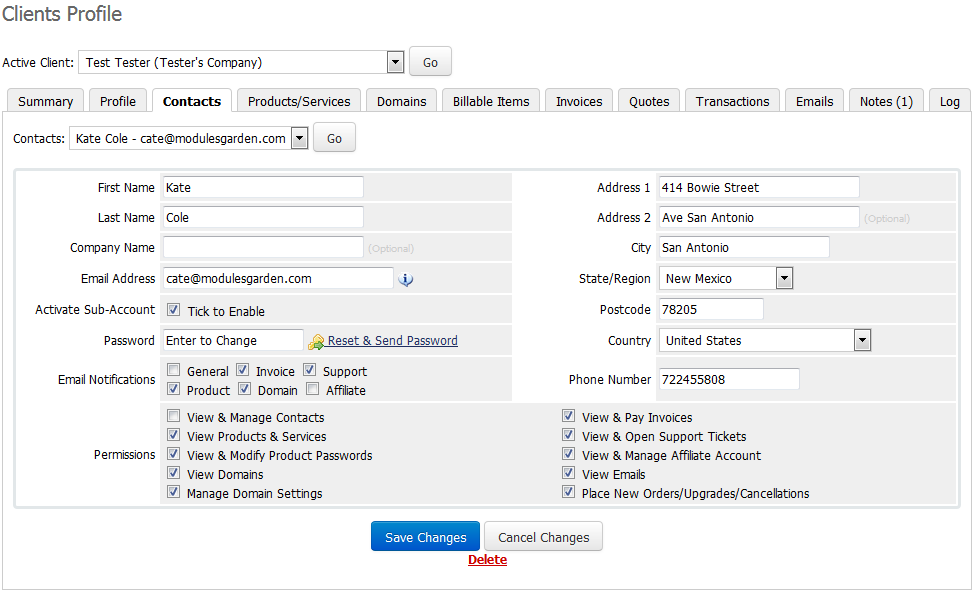Open the Quotes tab
Image resolution: width=974 pixels, height=592 pixels.
pyautogui.click(x=649, y=101)
